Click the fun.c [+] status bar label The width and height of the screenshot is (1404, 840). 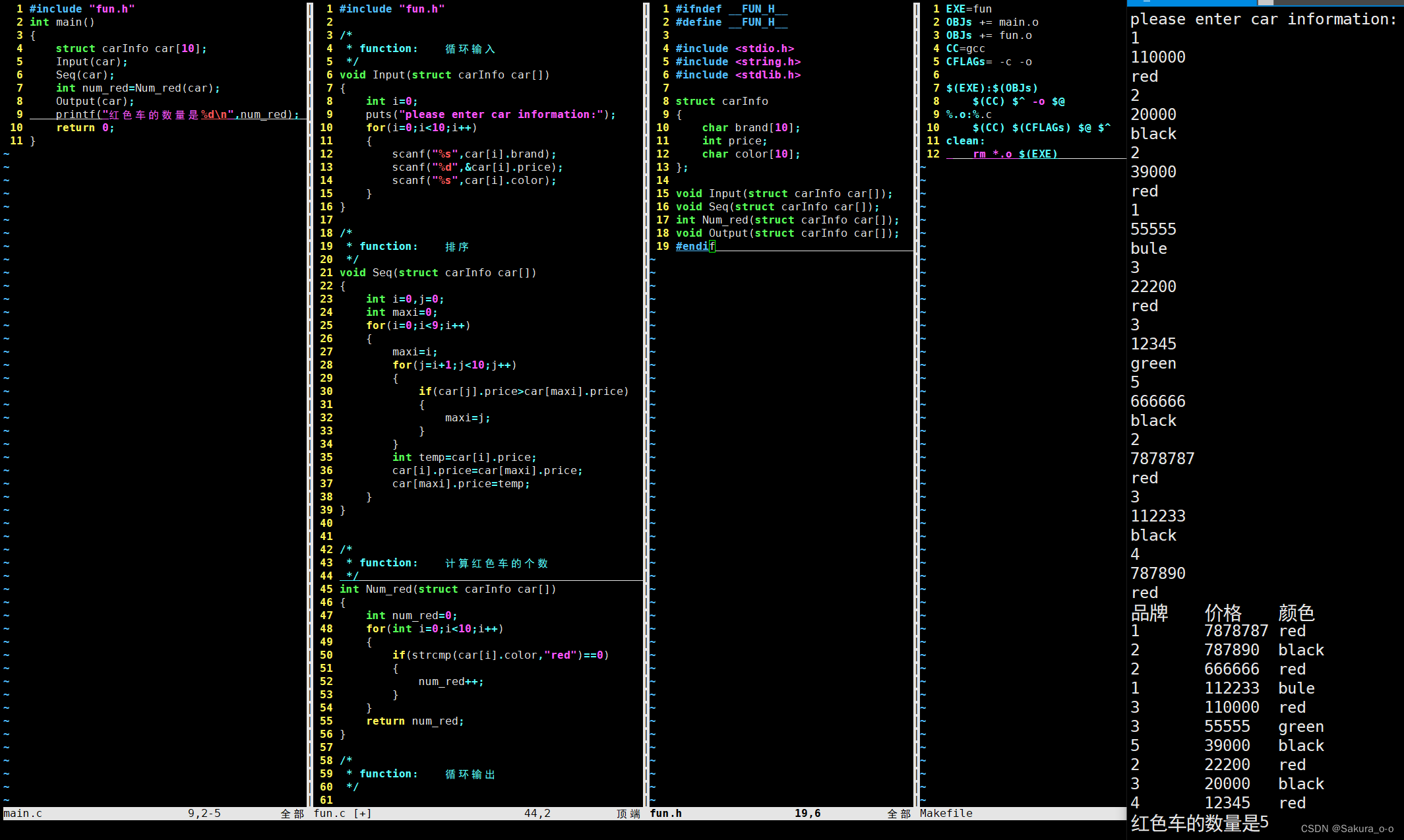[x=342, y=813]
